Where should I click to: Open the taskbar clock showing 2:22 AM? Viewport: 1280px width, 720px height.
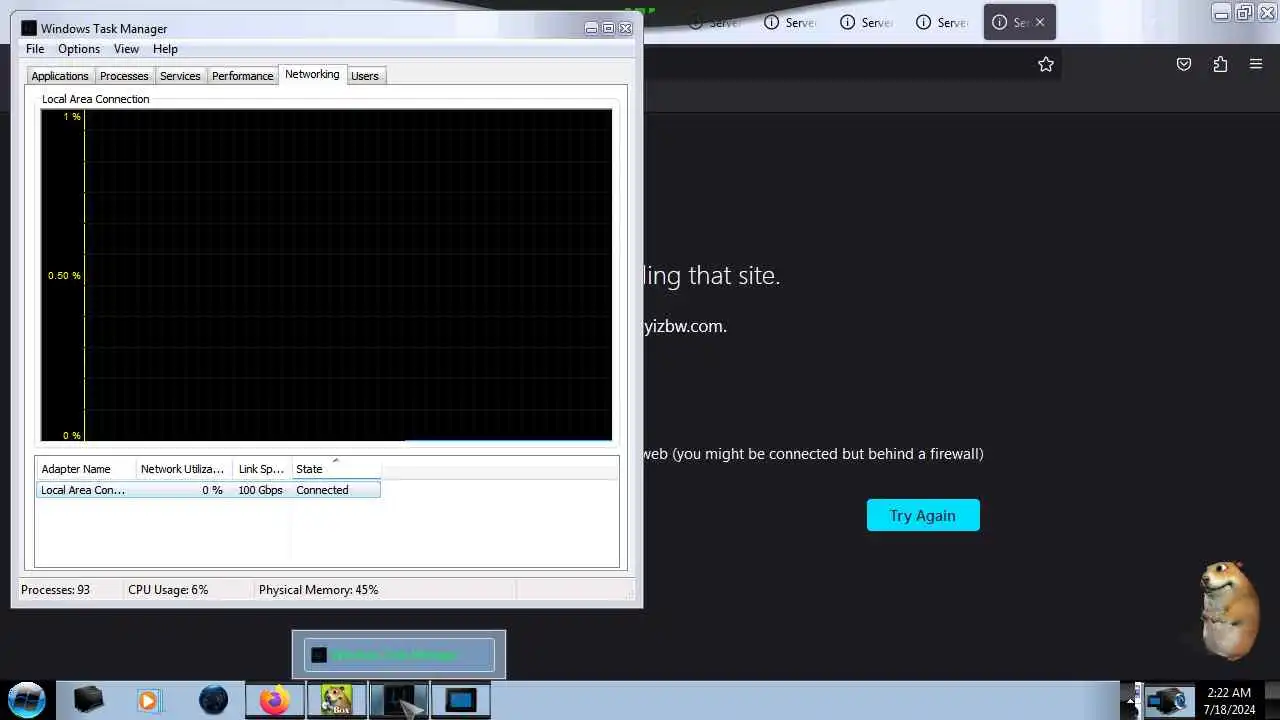pyautogui.click(x=1229, y=701)
